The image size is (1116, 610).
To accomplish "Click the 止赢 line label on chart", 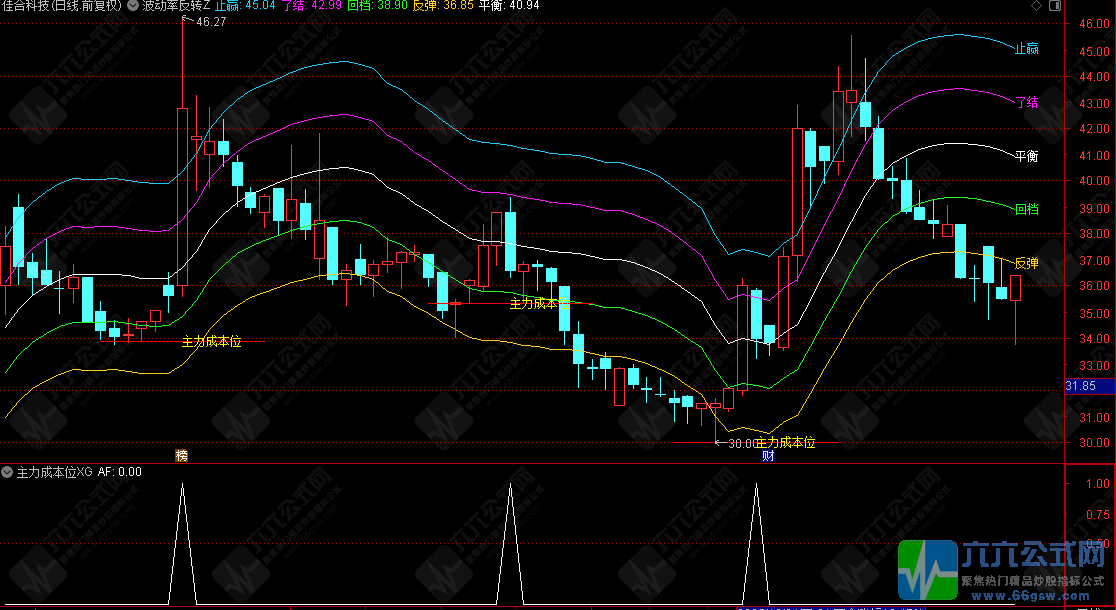I will (x=1026, y=48).
